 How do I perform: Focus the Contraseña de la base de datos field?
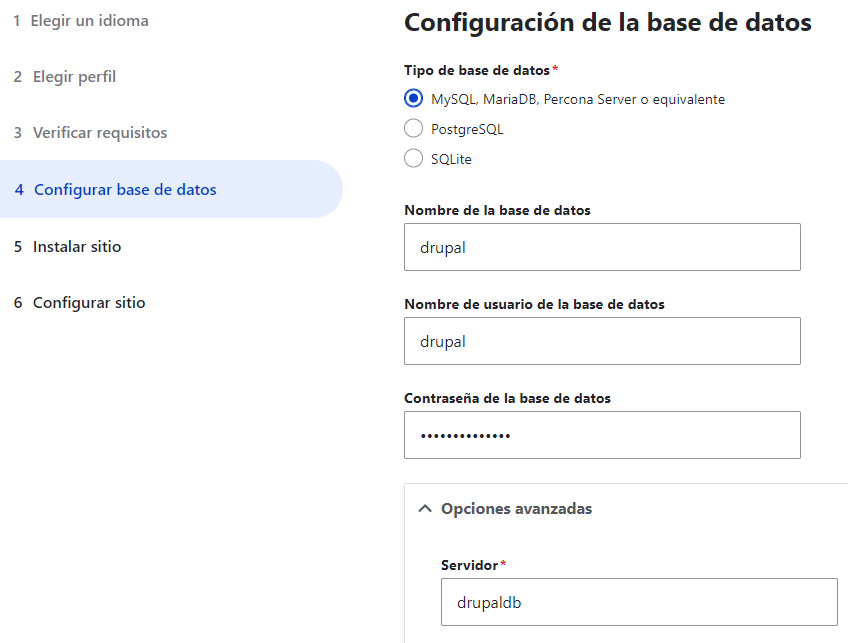click(x=602, y=435)
